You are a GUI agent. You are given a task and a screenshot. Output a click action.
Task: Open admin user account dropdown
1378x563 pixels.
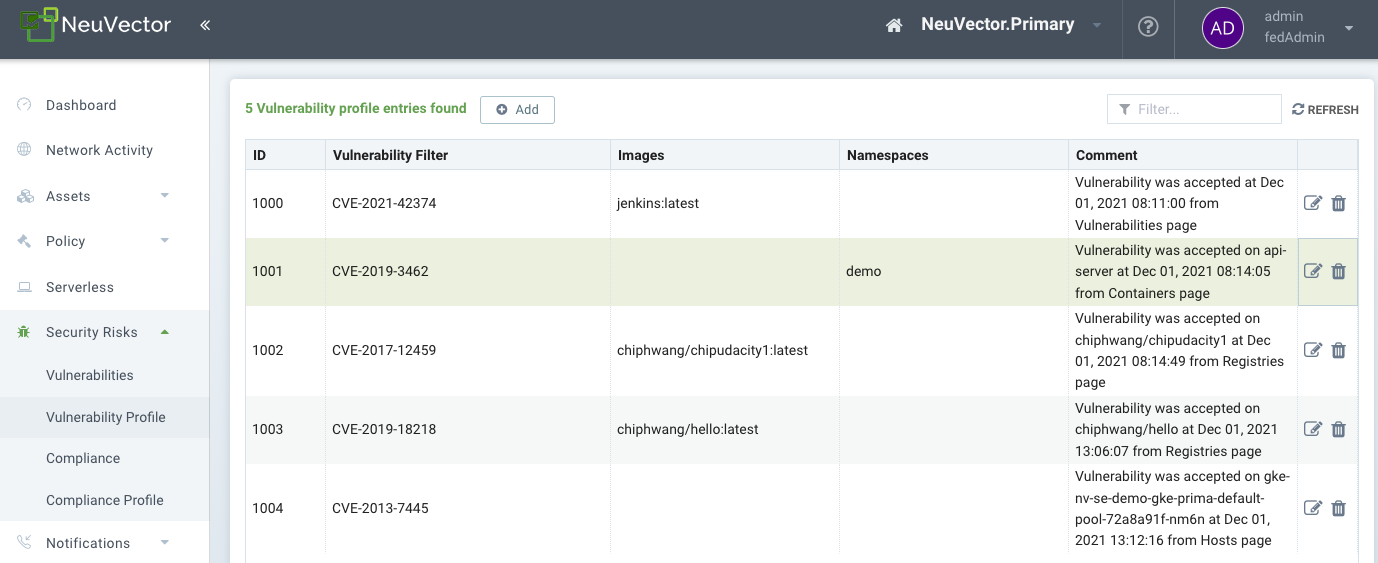[x=1349, y=28]
